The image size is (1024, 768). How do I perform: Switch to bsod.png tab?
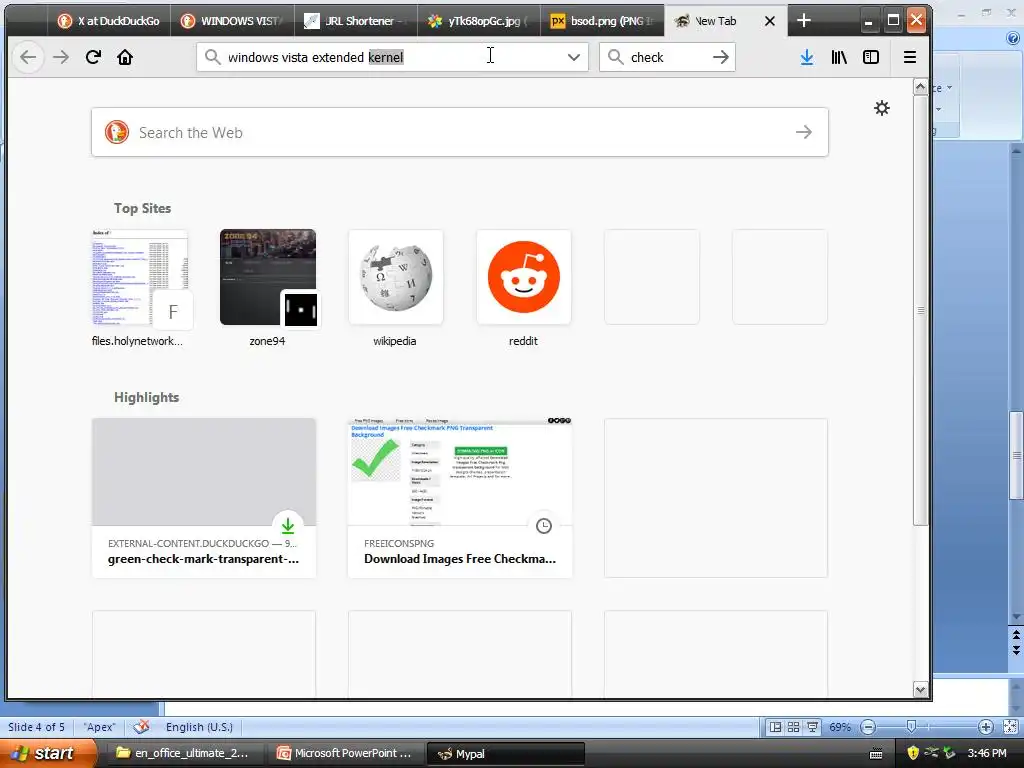coord(602,21)
